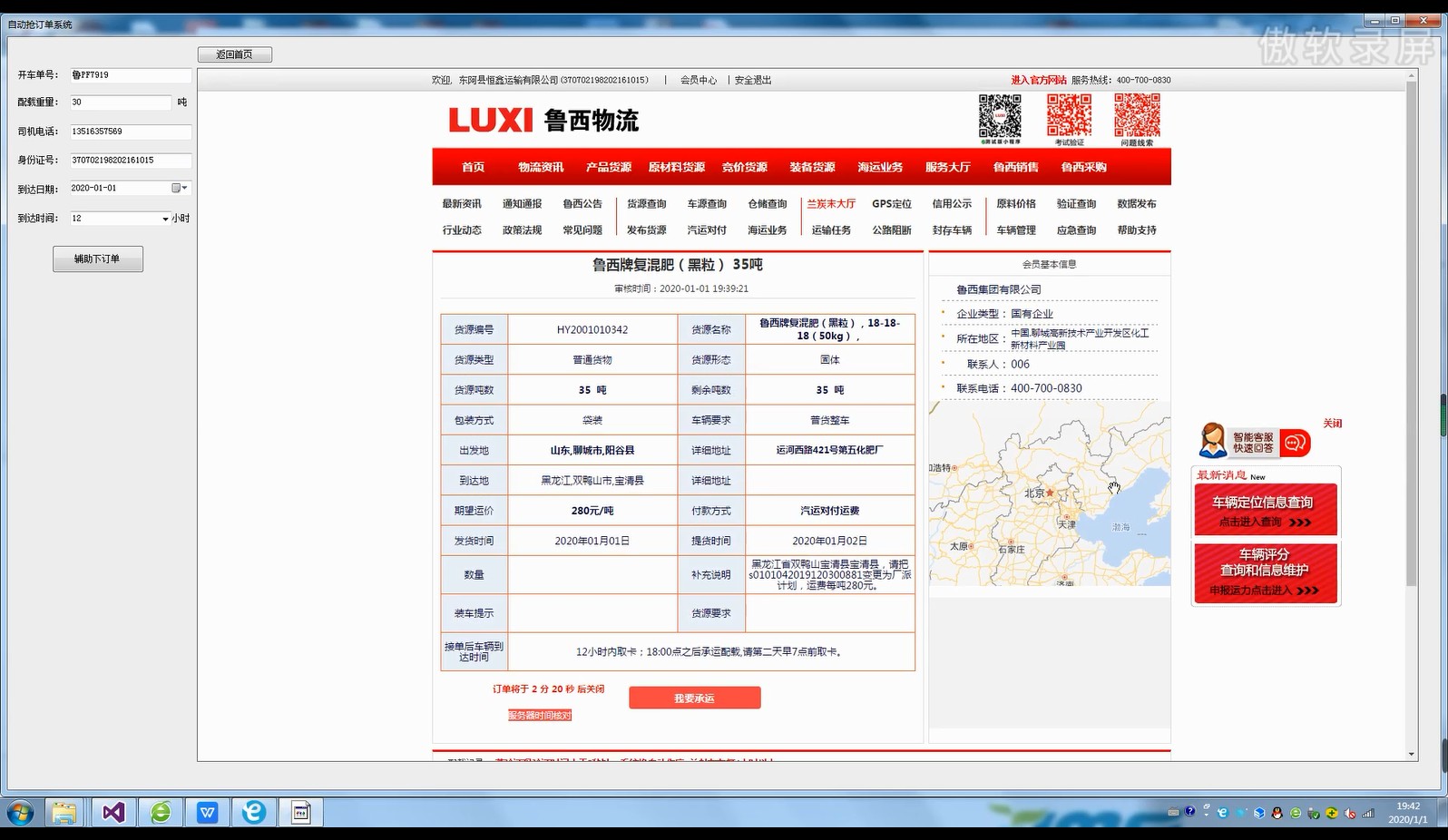Image resolution: width=1448 pixels, height=840 pixels.
Task: Expand the 到达时间 hours dropdown
Action: [x=165, y=219]
